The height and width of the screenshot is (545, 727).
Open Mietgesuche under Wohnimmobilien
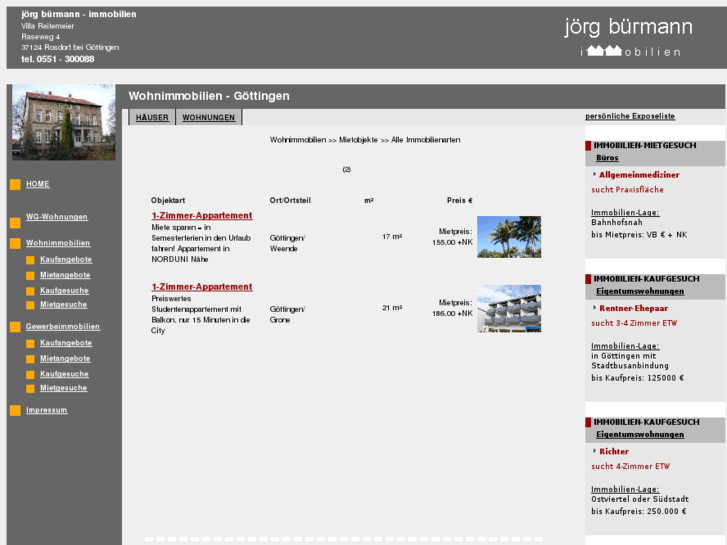coord(64,305)
